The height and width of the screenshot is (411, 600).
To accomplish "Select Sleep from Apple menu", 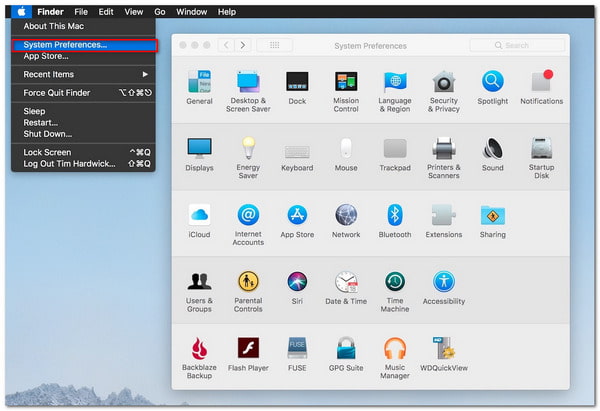I will tap(83, 111).
